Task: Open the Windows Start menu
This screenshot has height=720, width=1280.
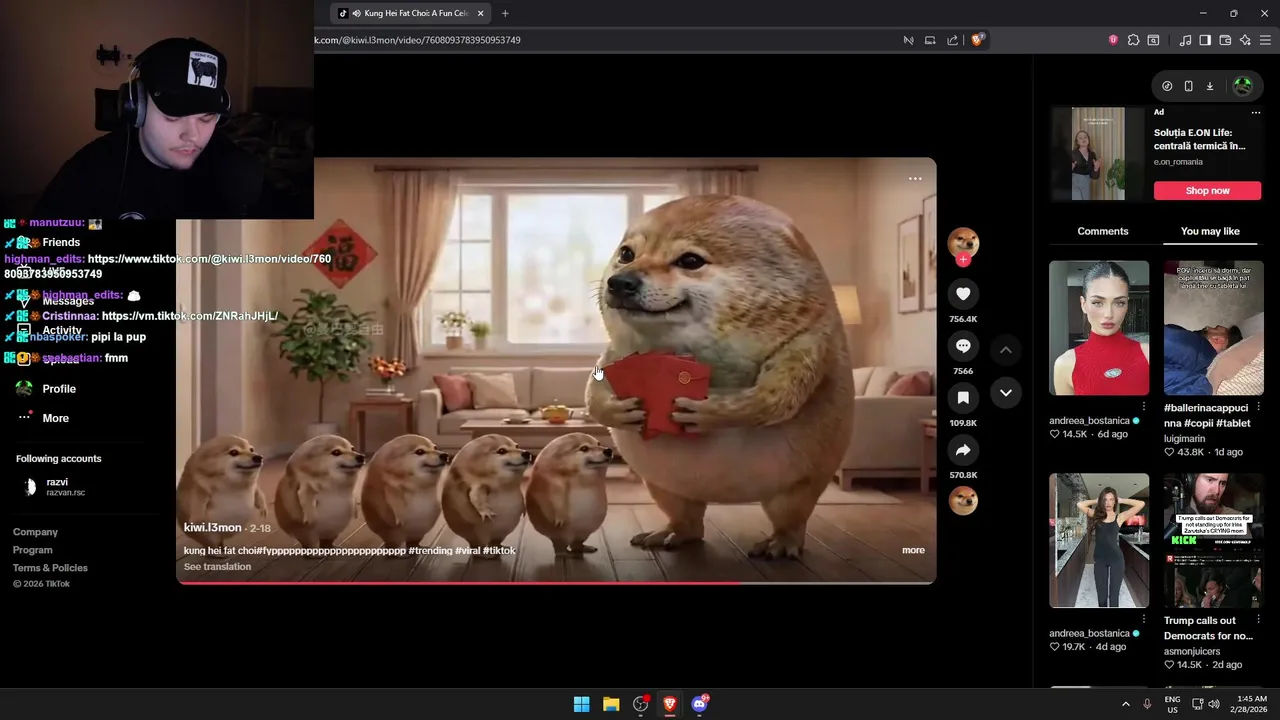Action: [581, 704]
